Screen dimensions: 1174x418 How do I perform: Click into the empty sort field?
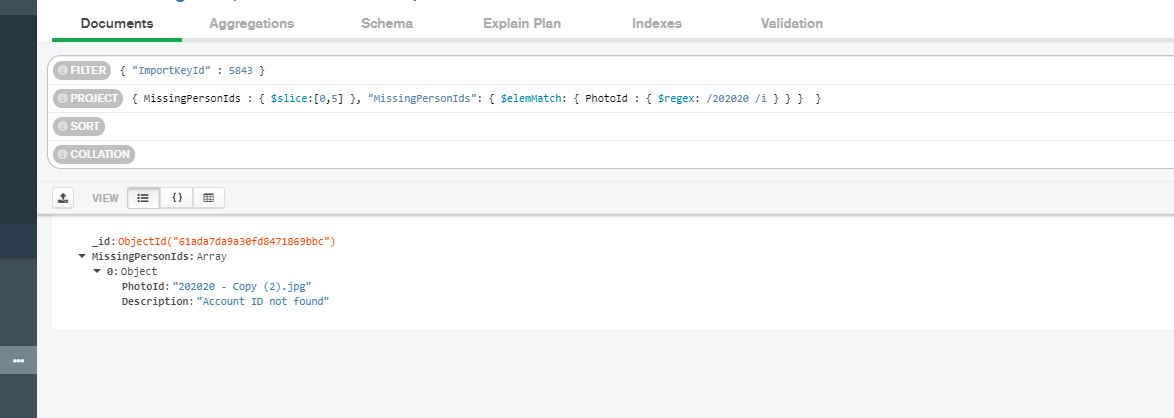coord(640,126)
